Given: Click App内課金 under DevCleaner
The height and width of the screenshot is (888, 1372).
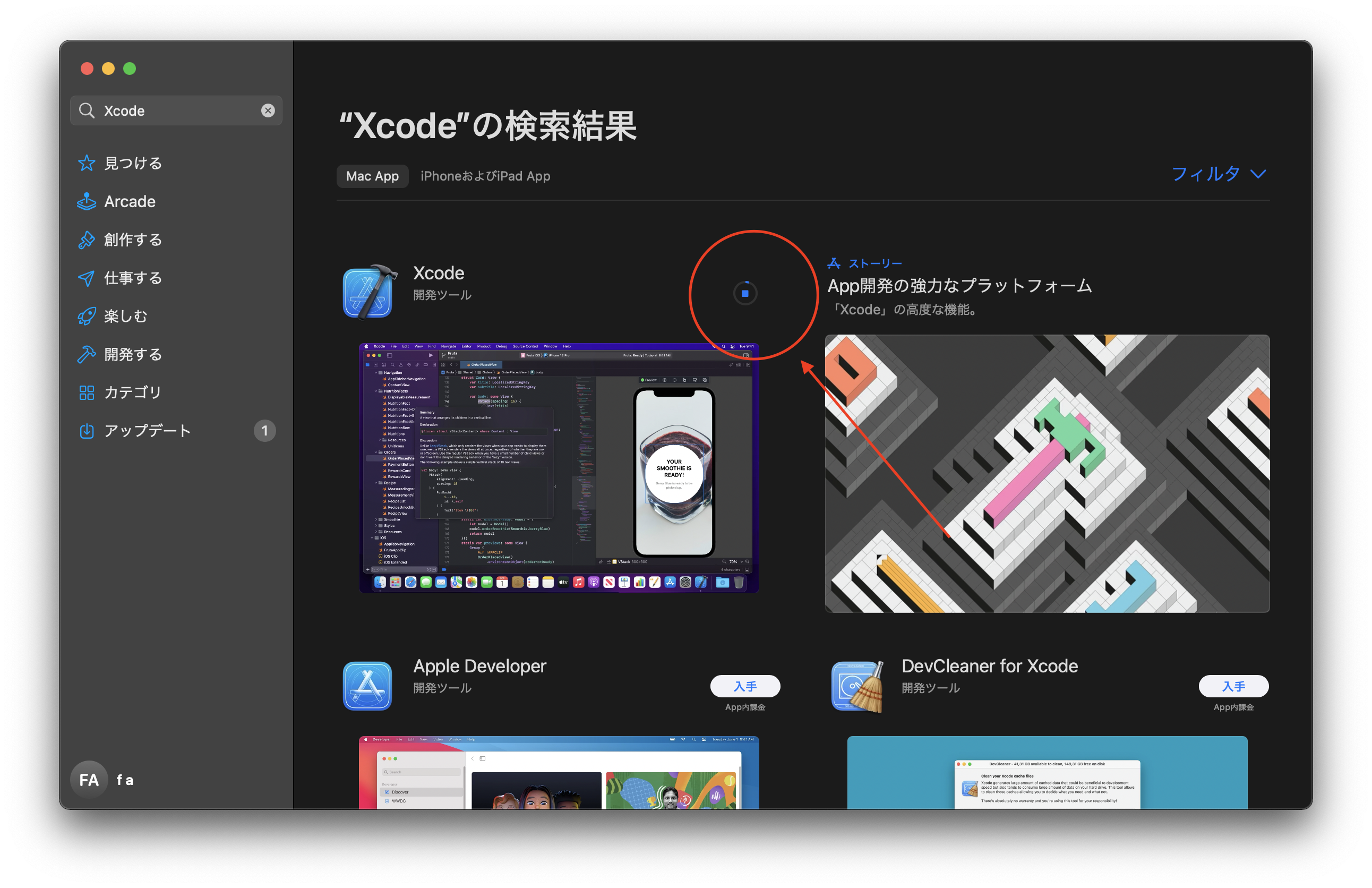Looking at the screenshot, I should tap(1233, 707).
